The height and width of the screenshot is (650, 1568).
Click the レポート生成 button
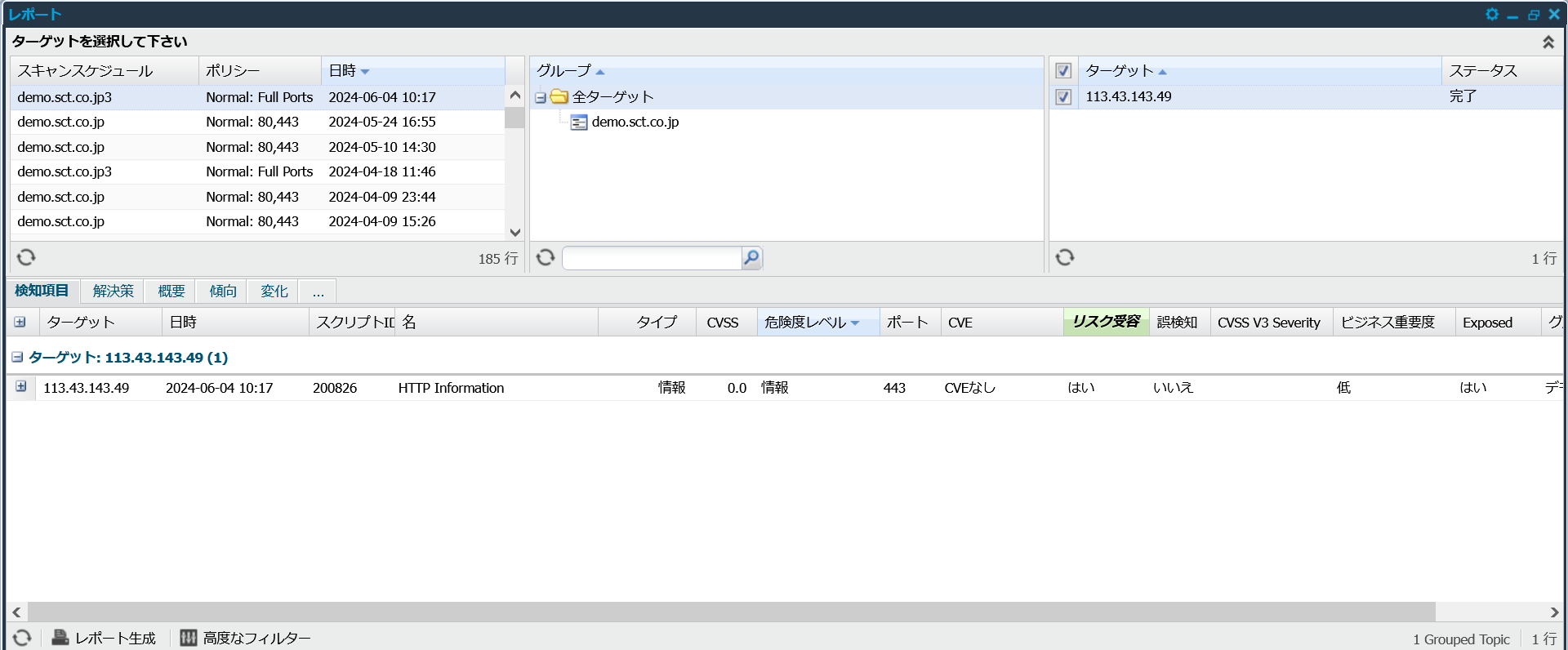(104, 638)
